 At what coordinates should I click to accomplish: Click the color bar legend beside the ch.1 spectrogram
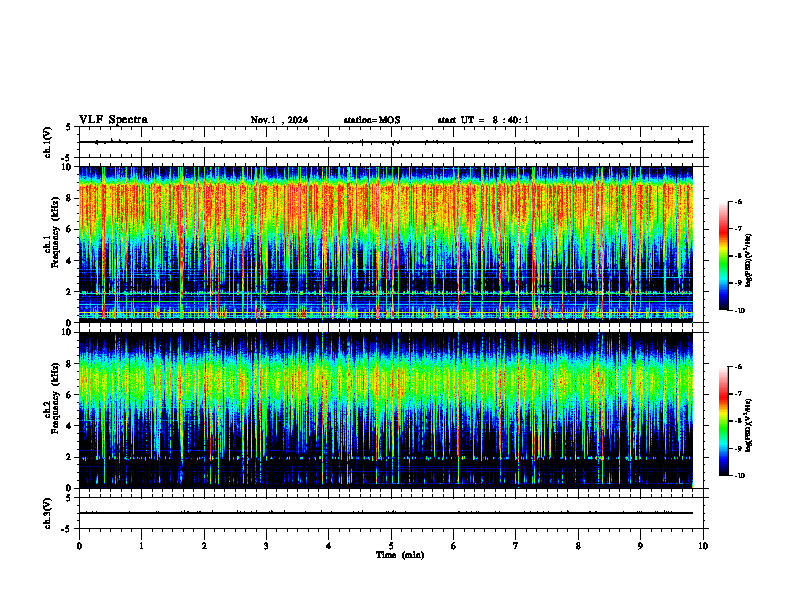click(723, 256)
